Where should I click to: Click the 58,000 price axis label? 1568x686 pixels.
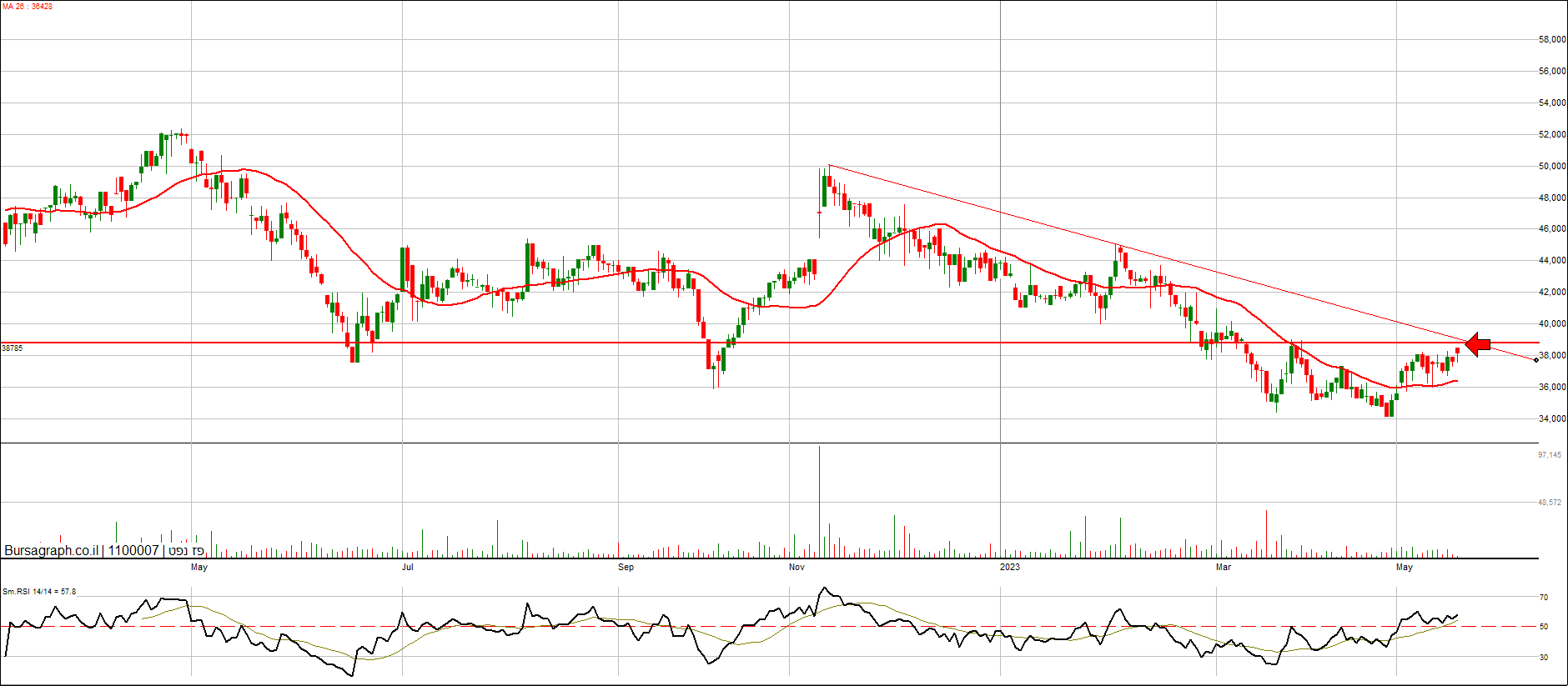pos(1551,40)
